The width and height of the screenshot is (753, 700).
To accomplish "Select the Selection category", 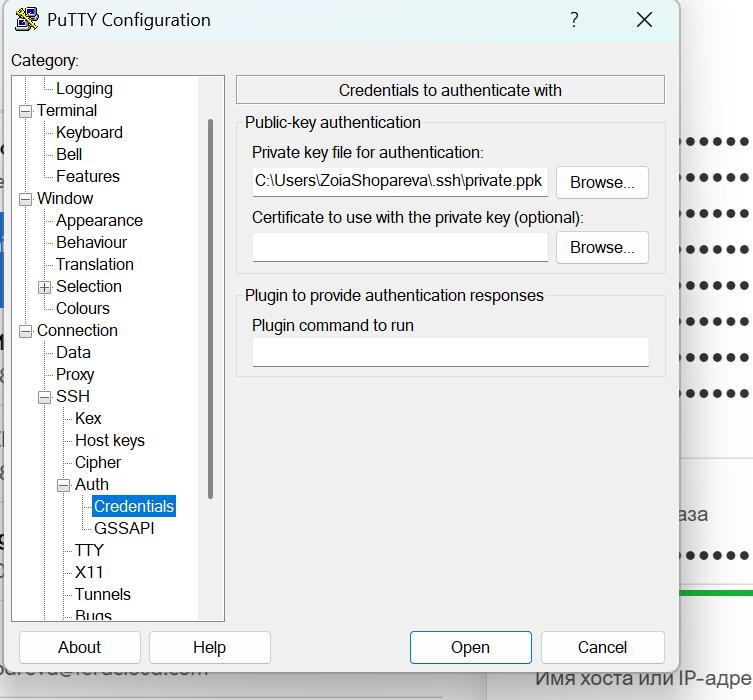I will tap(89, 287).
